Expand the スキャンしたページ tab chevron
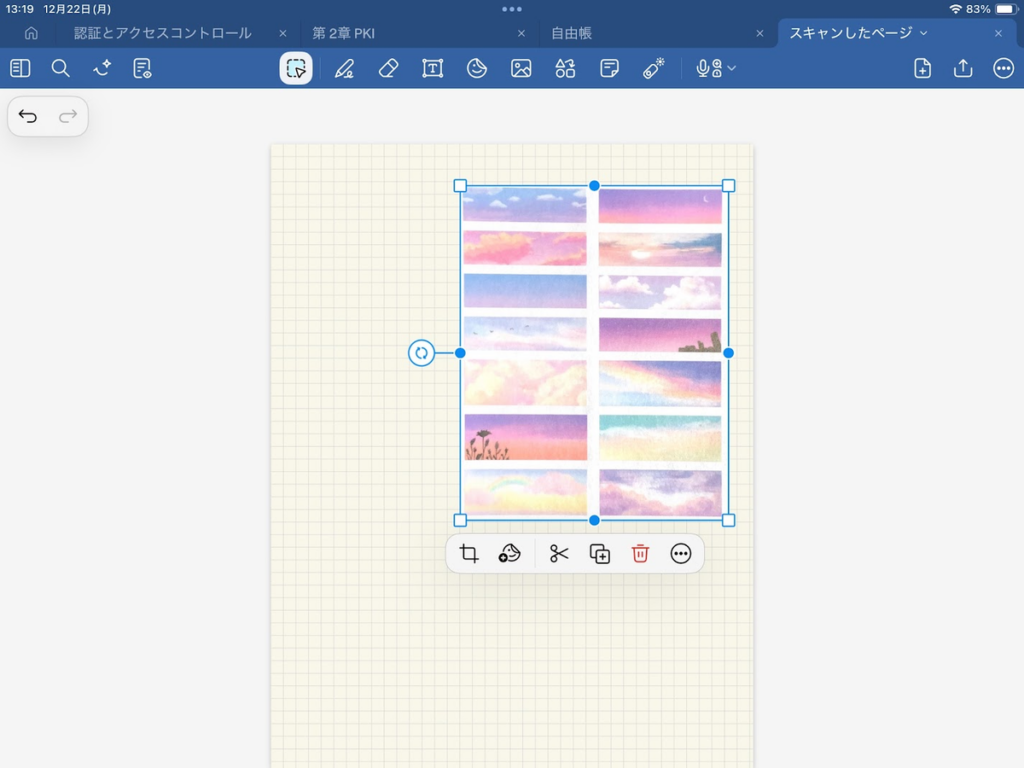Viewport: 1024px width, 768px height. point(923,33)
